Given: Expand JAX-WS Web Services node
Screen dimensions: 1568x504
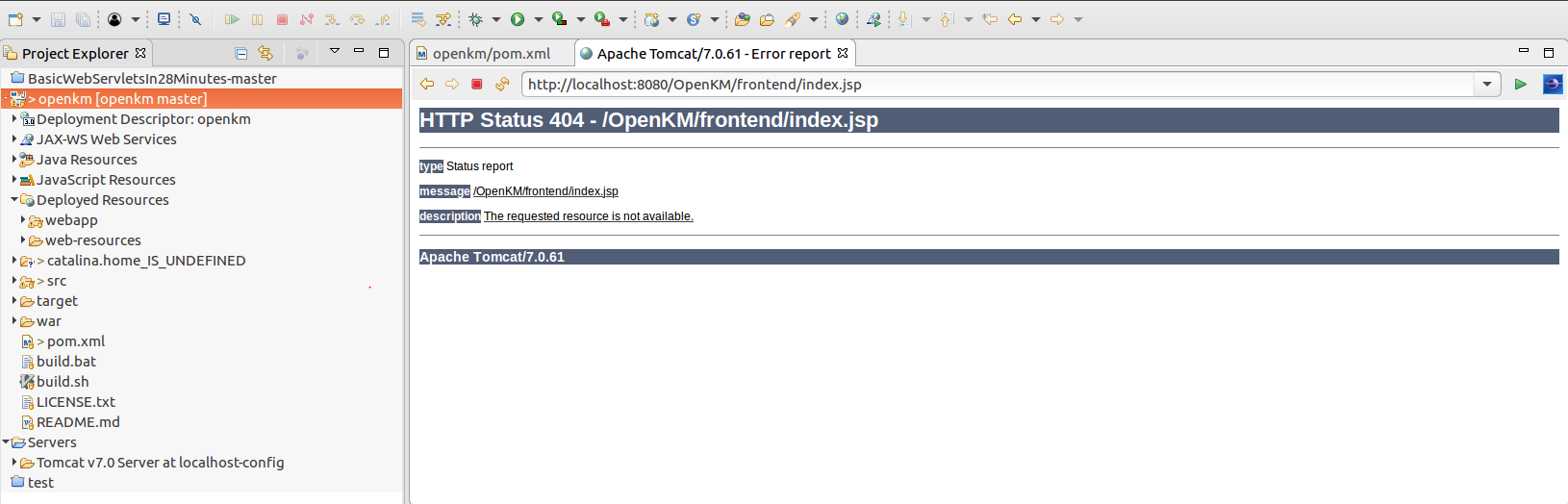Looking at the screenshot, I should [14, 139].
